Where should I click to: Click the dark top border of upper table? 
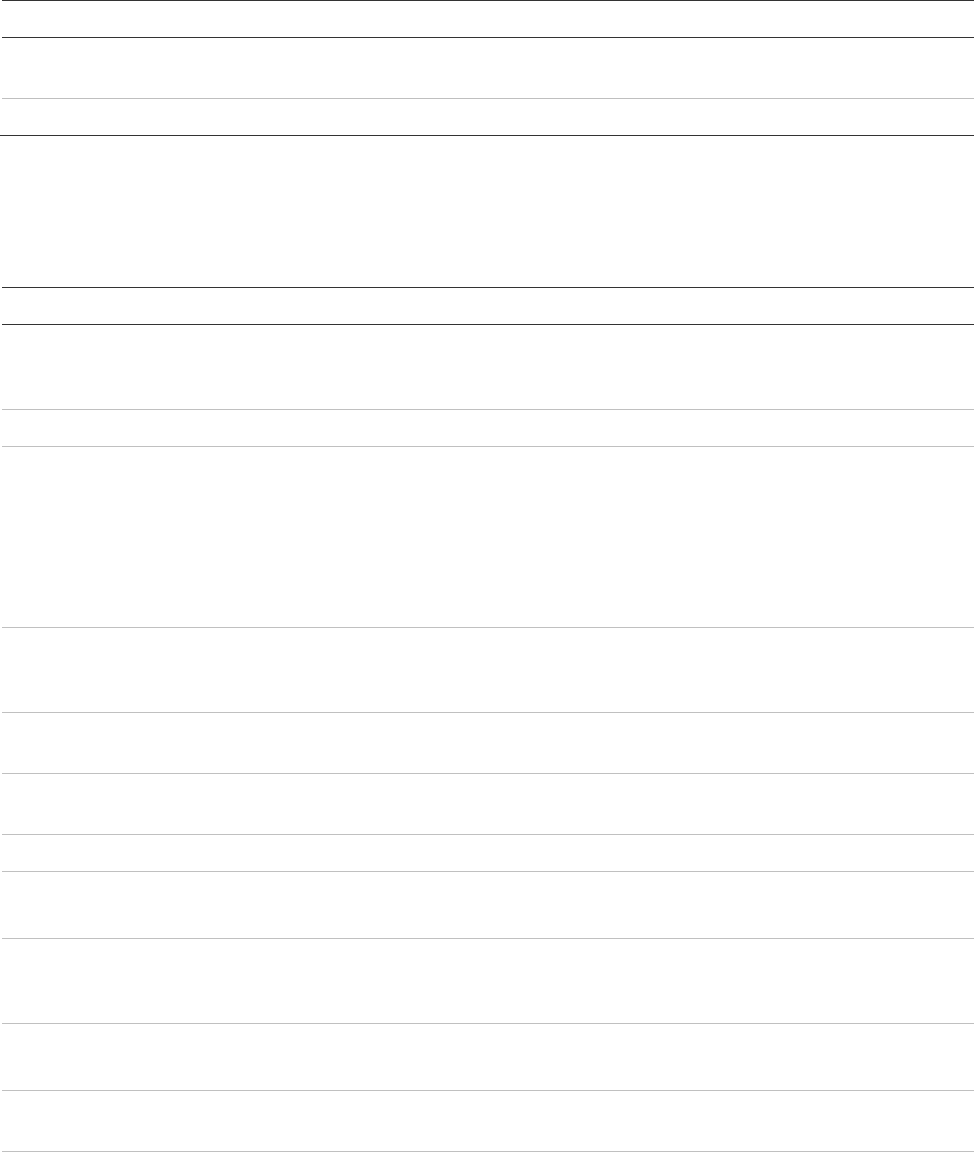pos(487,1)
